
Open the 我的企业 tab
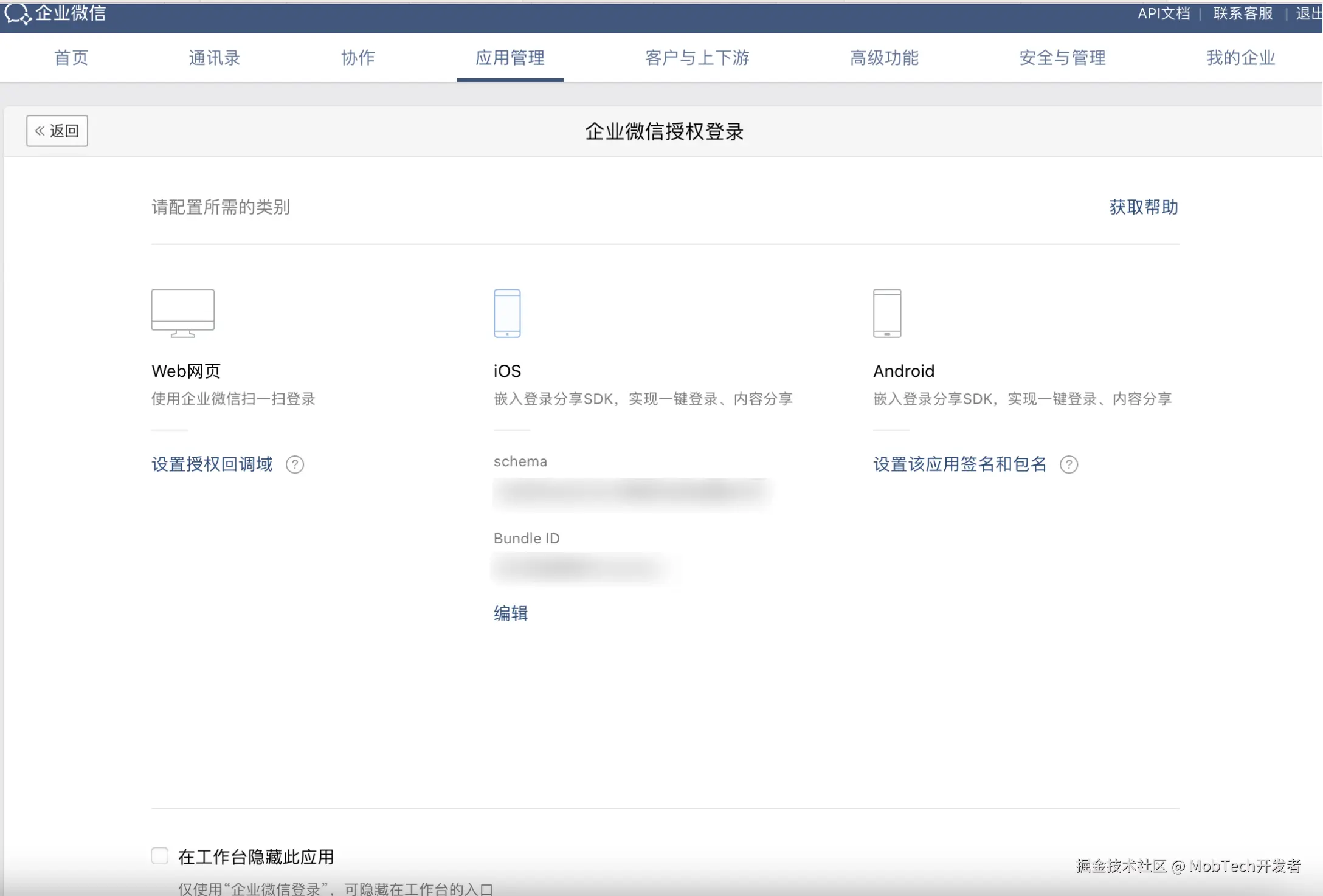1240,58
